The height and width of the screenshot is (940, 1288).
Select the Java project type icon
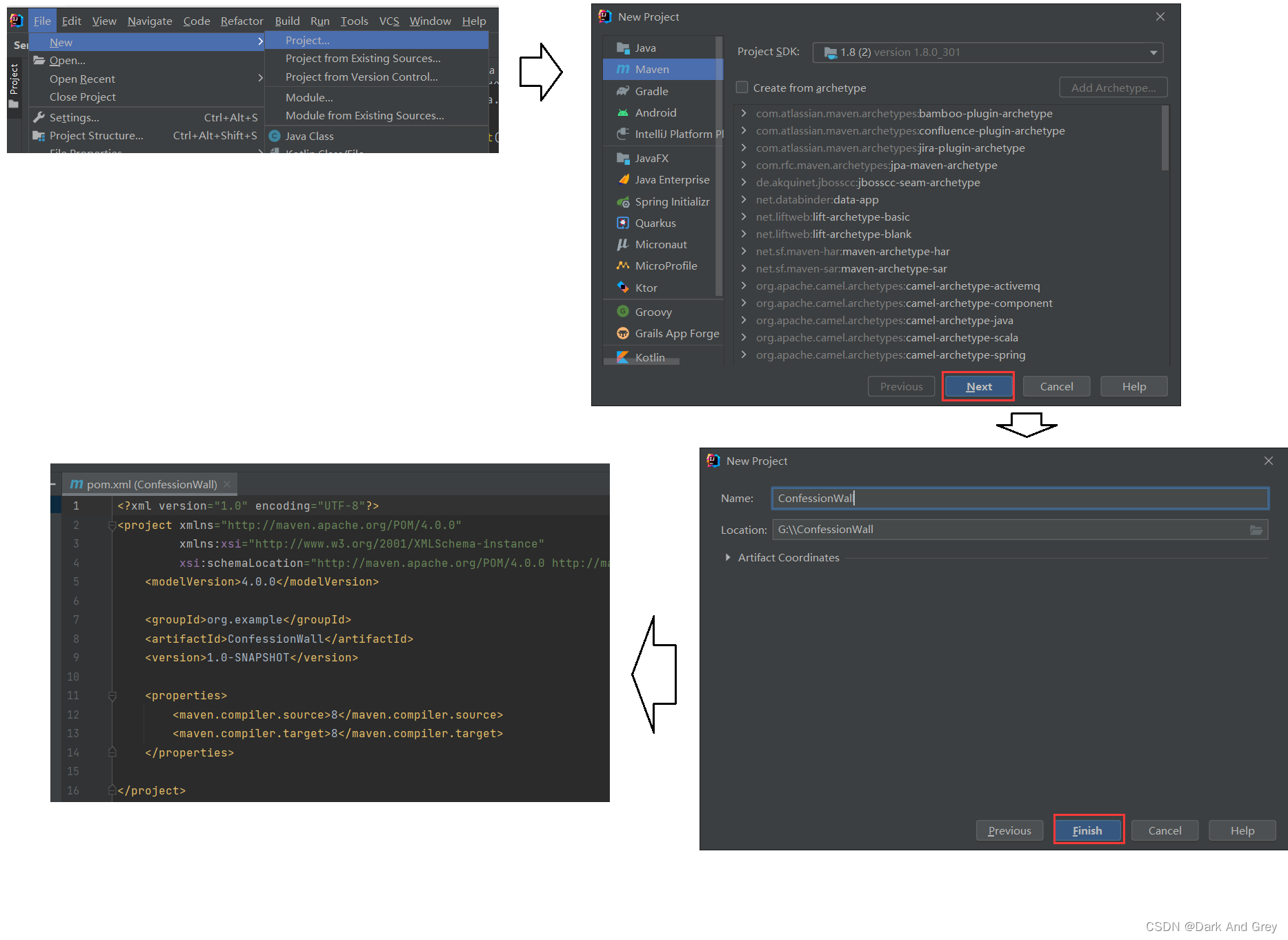coord(623,48)
